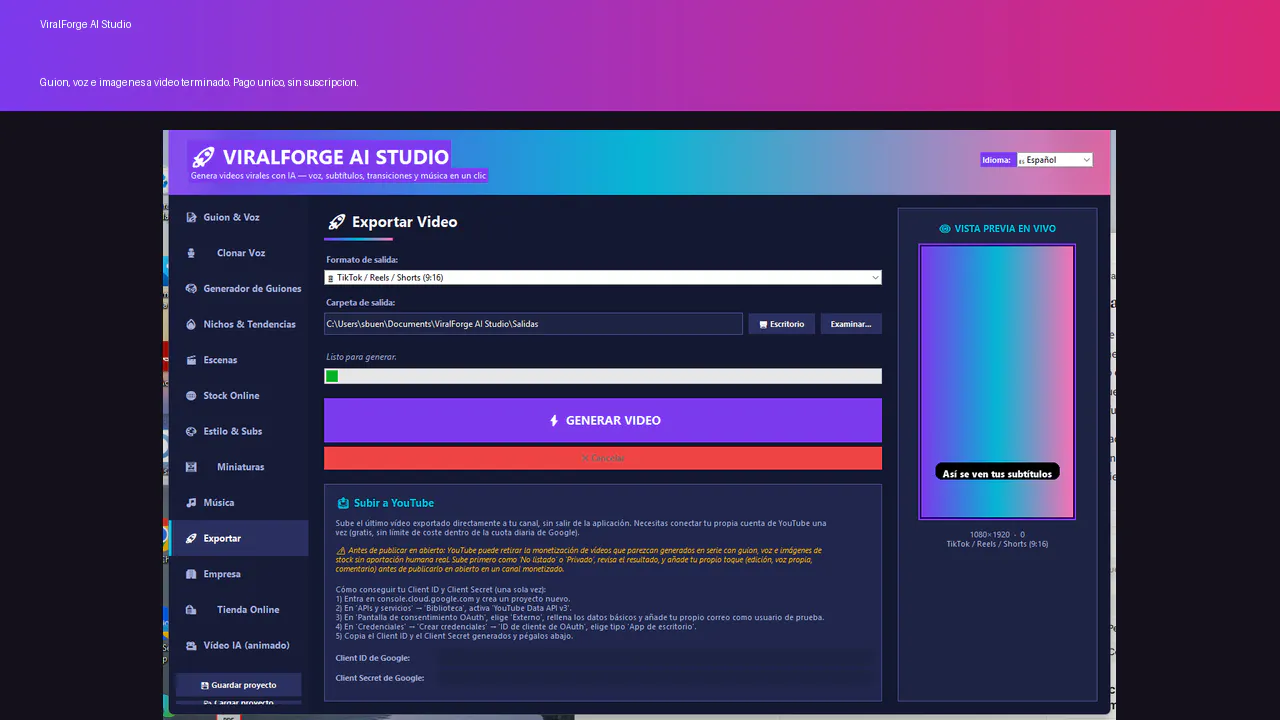Click the eye icon next to Vista Previa en Vivo

(x=945, y=229)
